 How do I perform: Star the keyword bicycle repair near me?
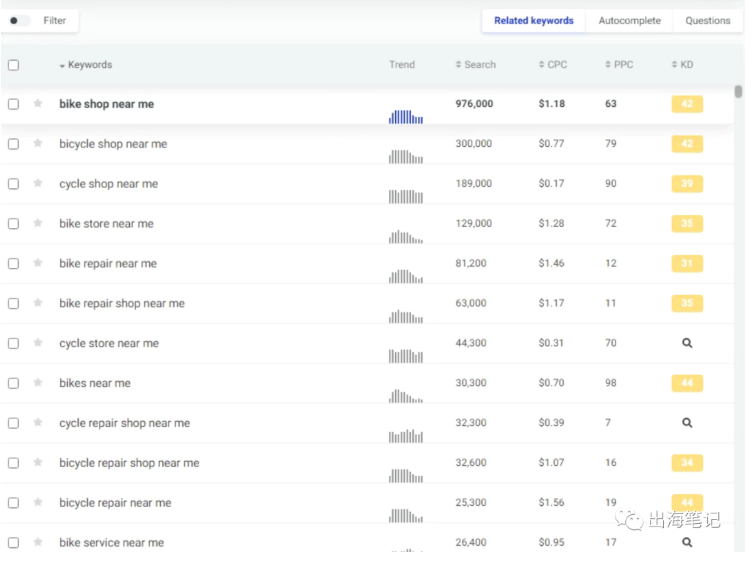[x=38, y=502]
